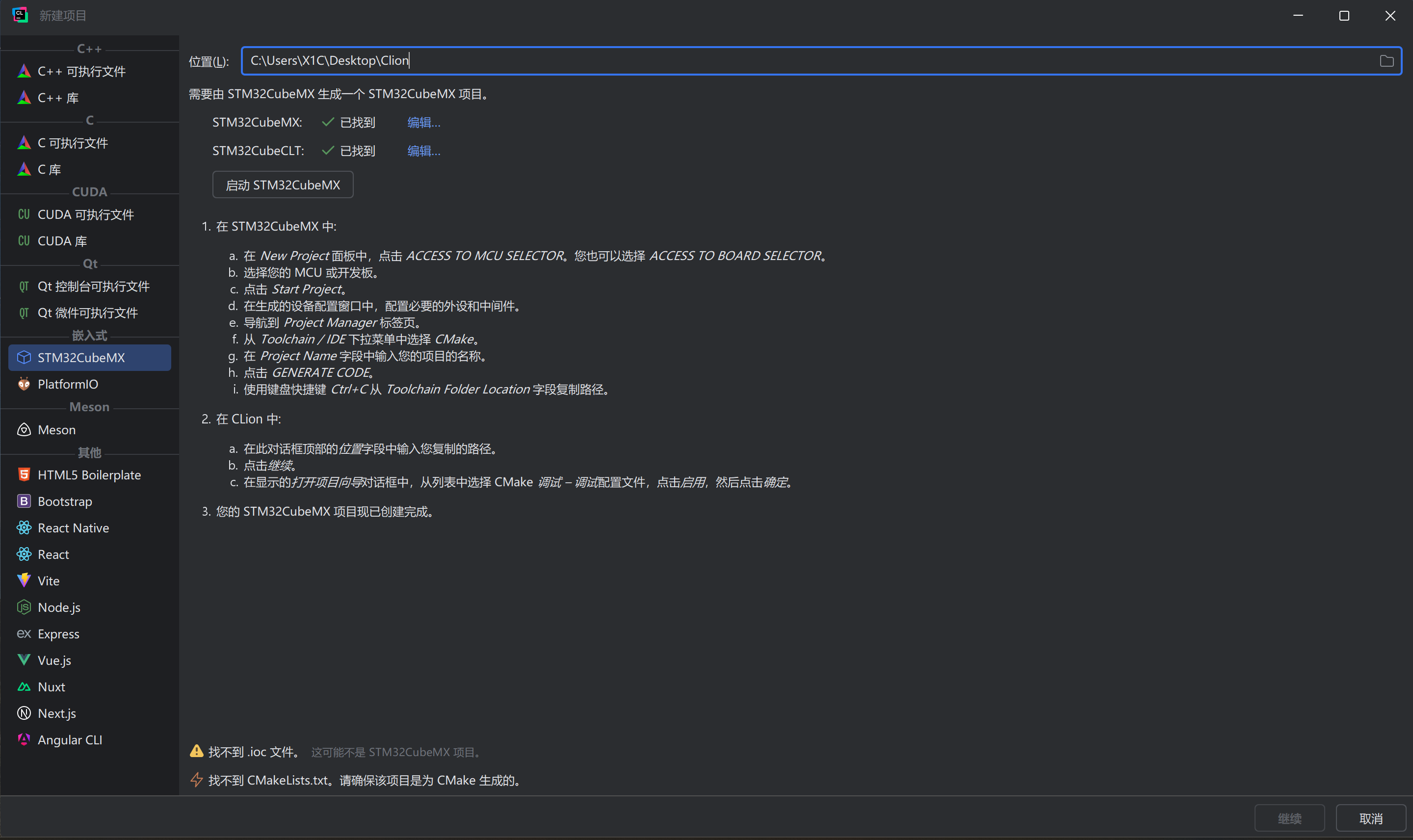The image size is (1413, 840).
Task: Click the Angular CLI icon
Action: coord(24,740)
